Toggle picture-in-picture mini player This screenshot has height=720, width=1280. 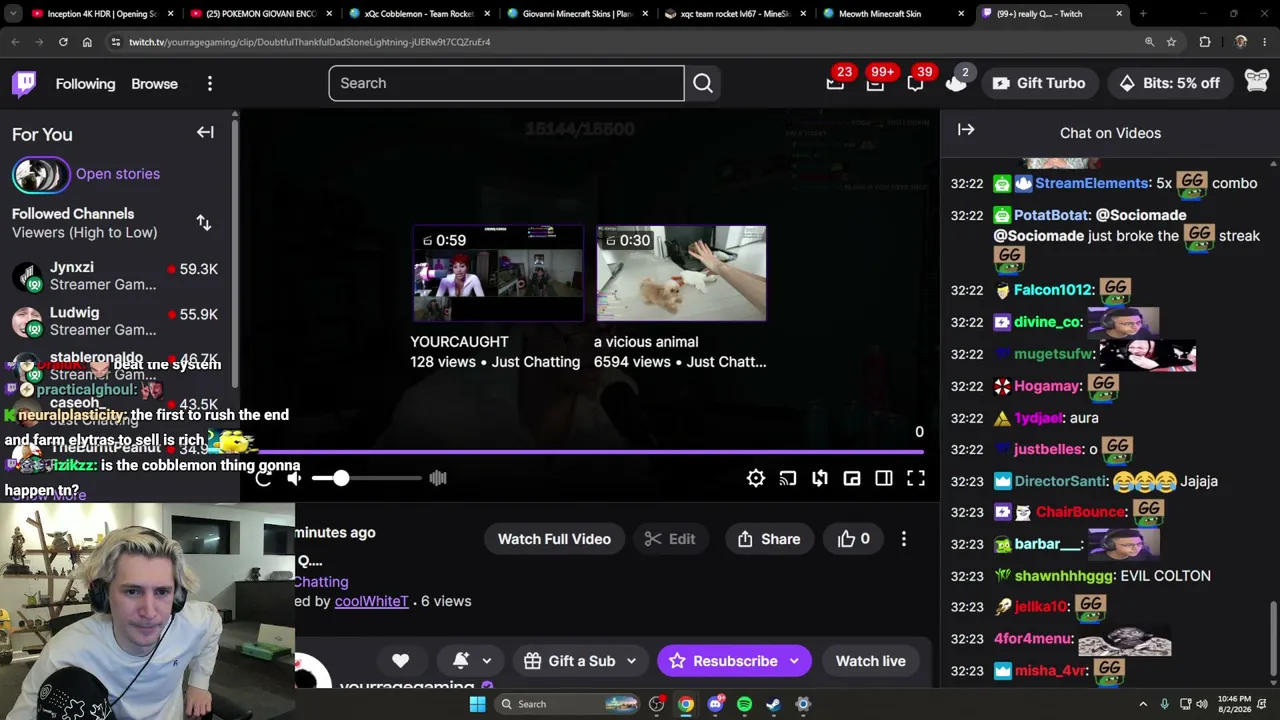852,478
